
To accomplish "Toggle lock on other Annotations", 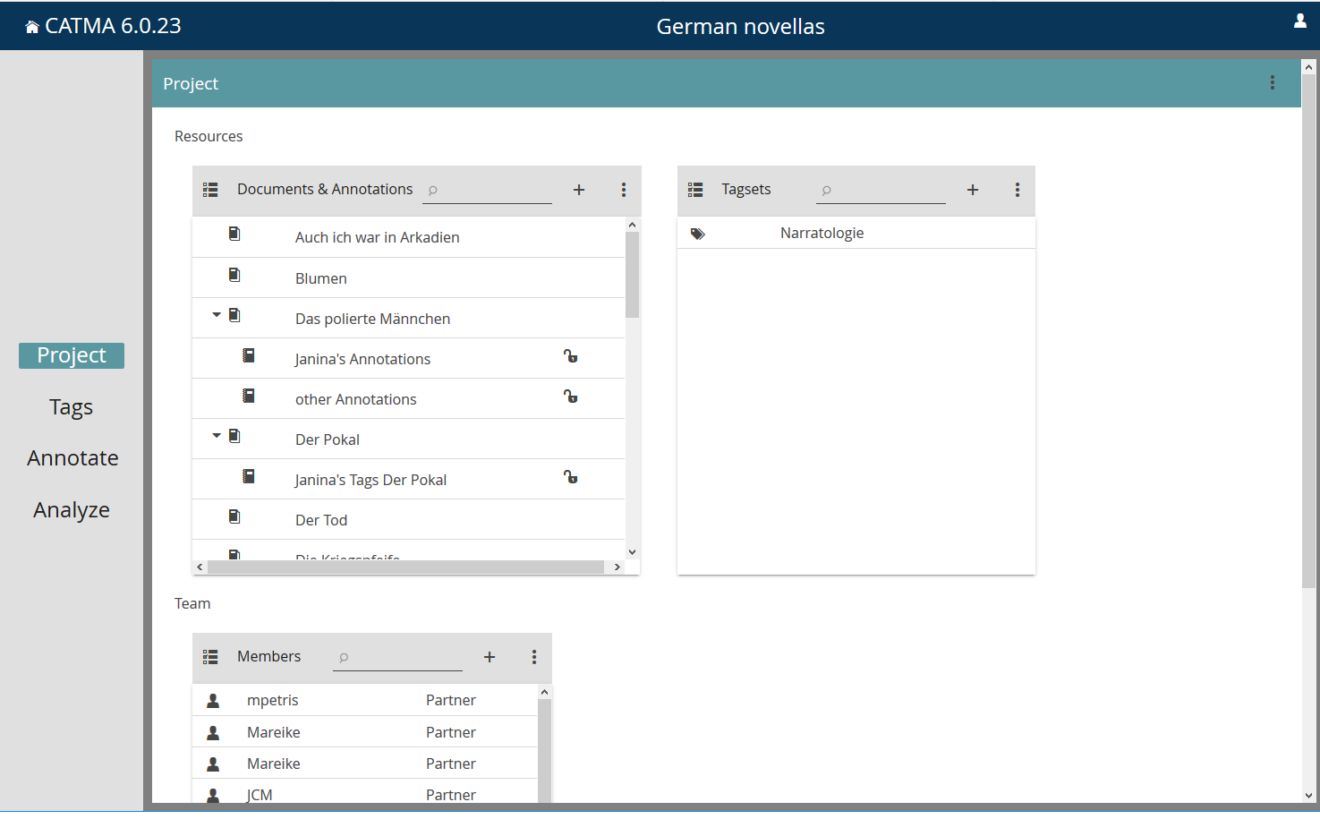I will point(570,397).
